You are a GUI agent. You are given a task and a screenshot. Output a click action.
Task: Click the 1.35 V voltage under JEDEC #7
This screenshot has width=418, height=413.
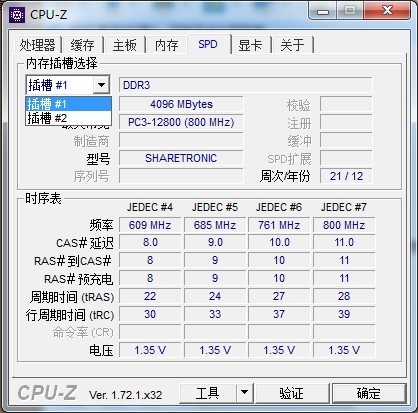tap(344, 350)
